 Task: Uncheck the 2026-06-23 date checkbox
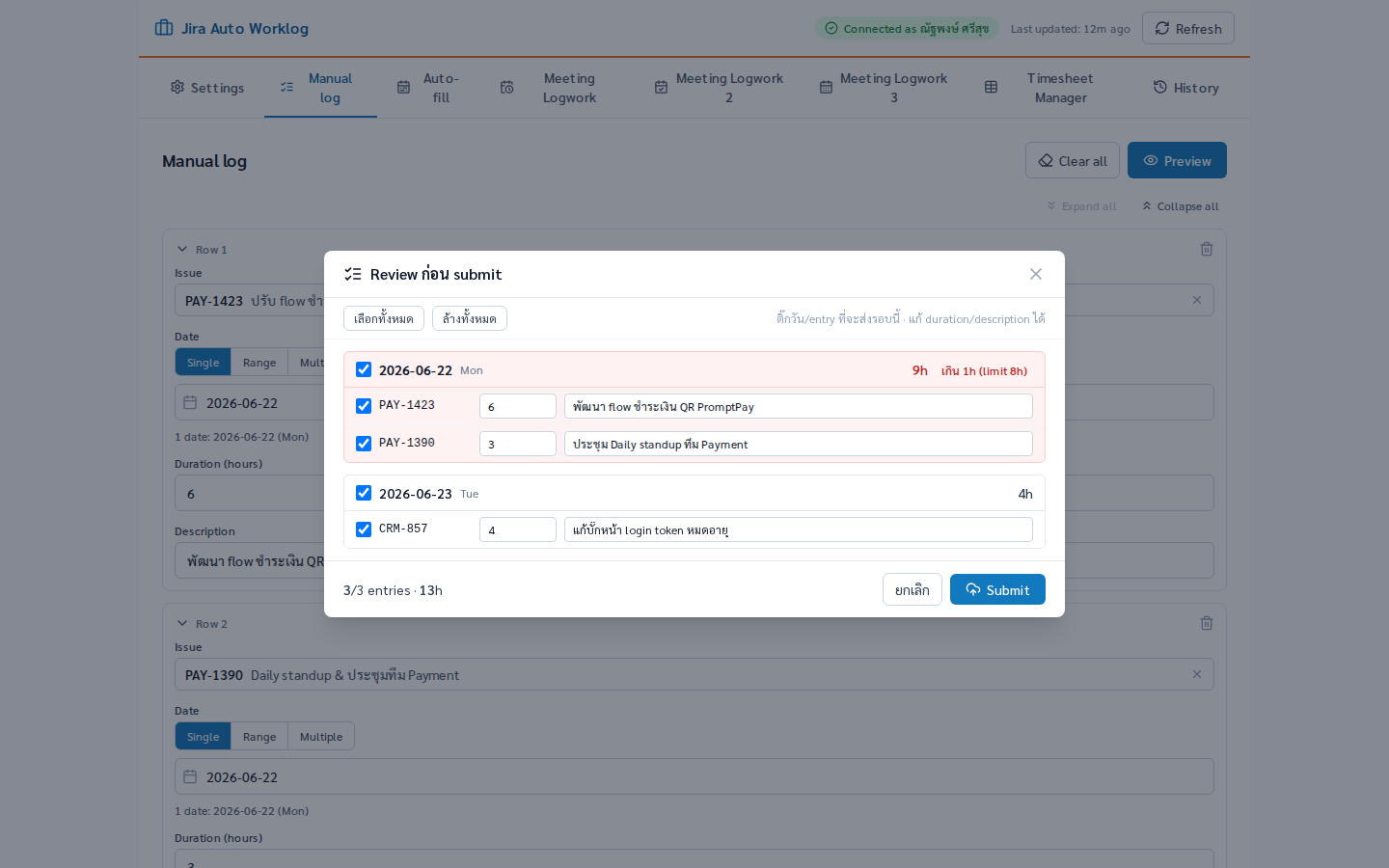[x=364, y=493]
